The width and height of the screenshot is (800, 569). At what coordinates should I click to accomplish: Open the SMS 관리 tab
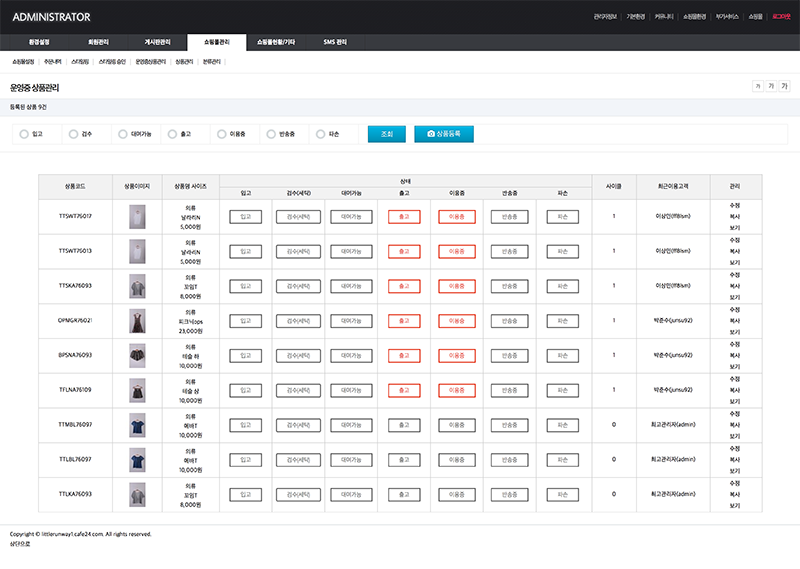coord(335,42)
